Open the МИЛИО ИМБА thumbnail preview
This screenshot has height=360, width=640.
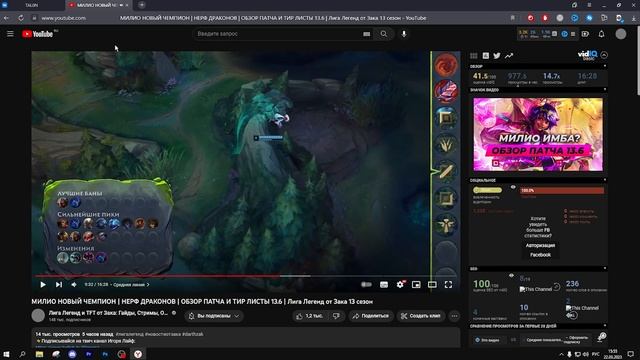point(538,134)
